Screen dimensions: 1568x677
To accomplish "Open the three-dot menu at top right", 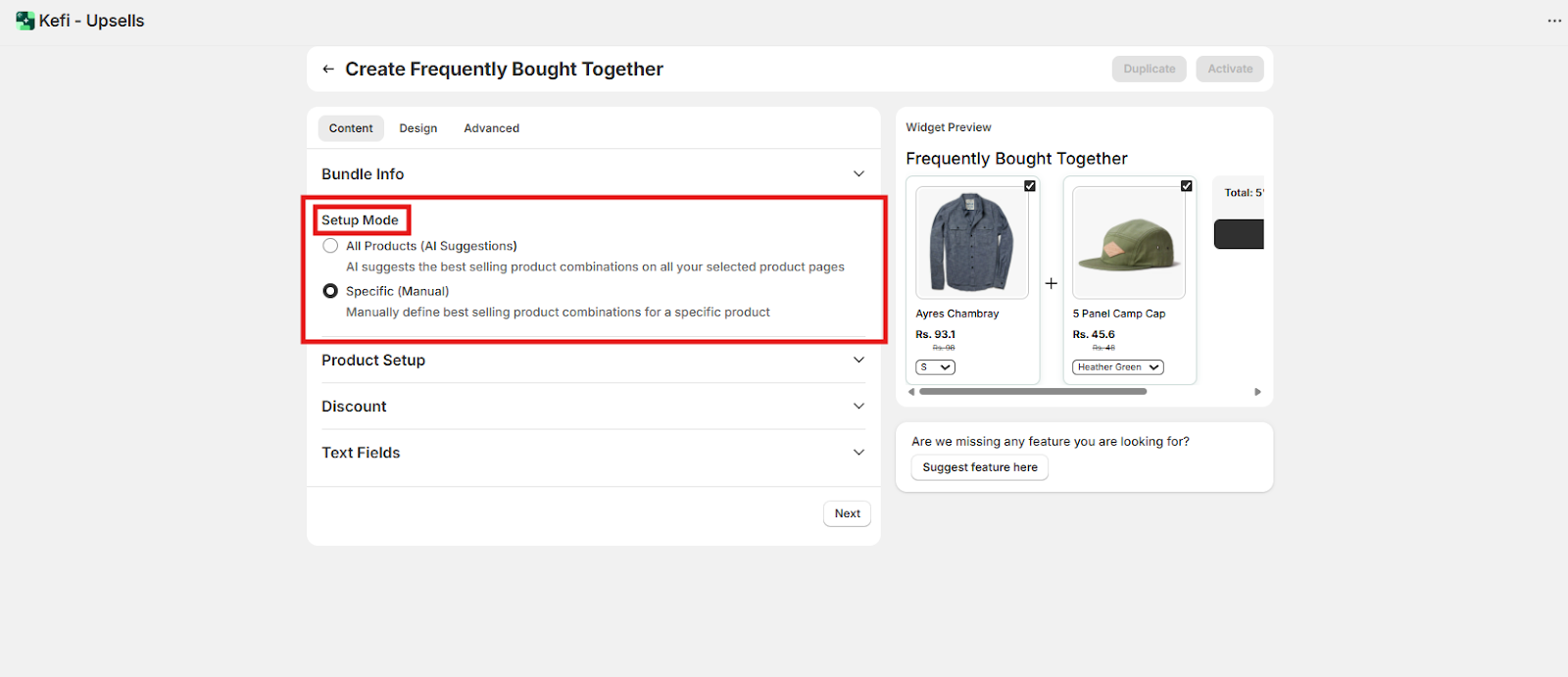I will (x=1554, y=21).
